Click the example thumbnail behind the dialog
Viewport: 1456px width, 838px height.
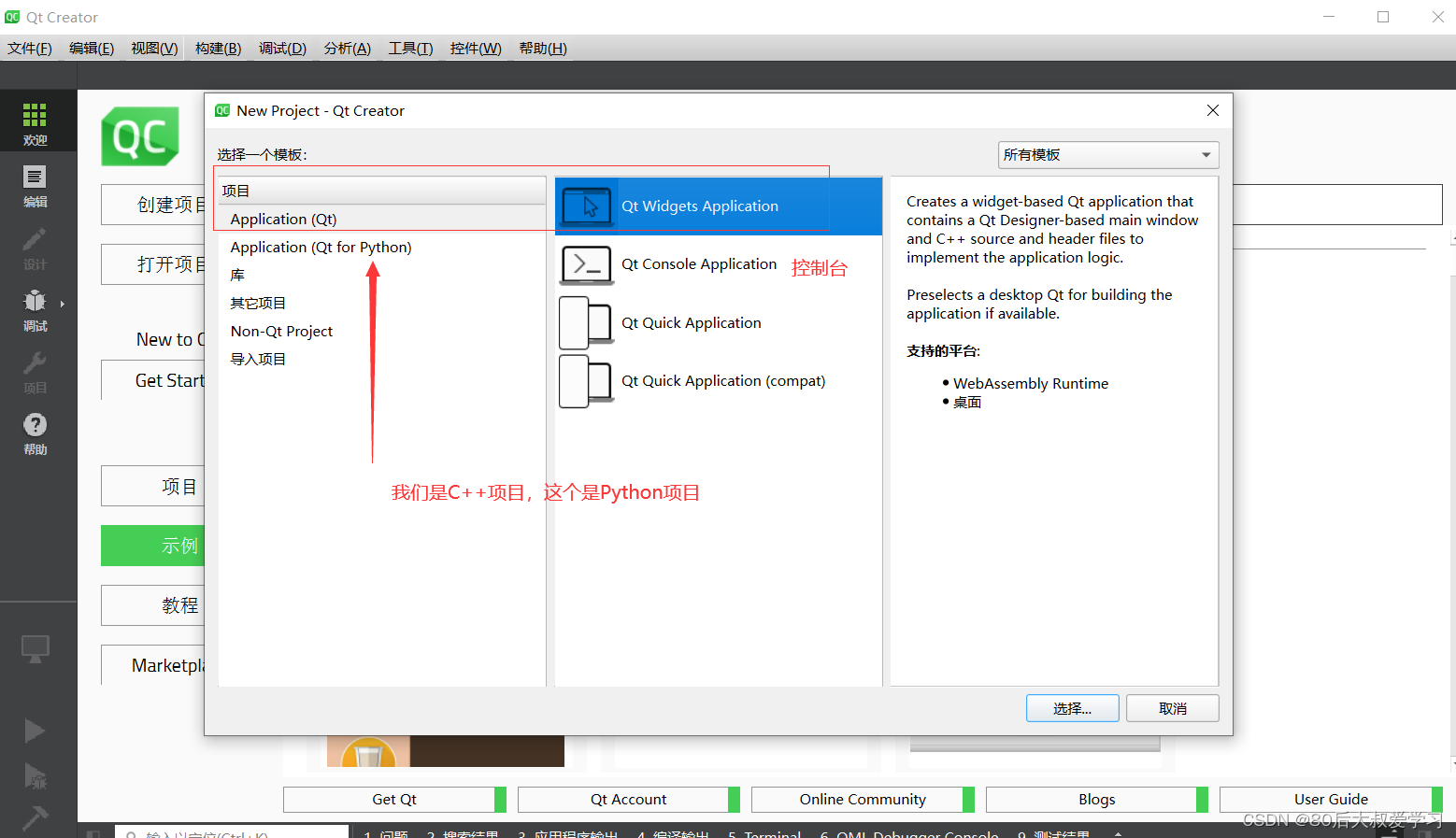tap(446, 751)
